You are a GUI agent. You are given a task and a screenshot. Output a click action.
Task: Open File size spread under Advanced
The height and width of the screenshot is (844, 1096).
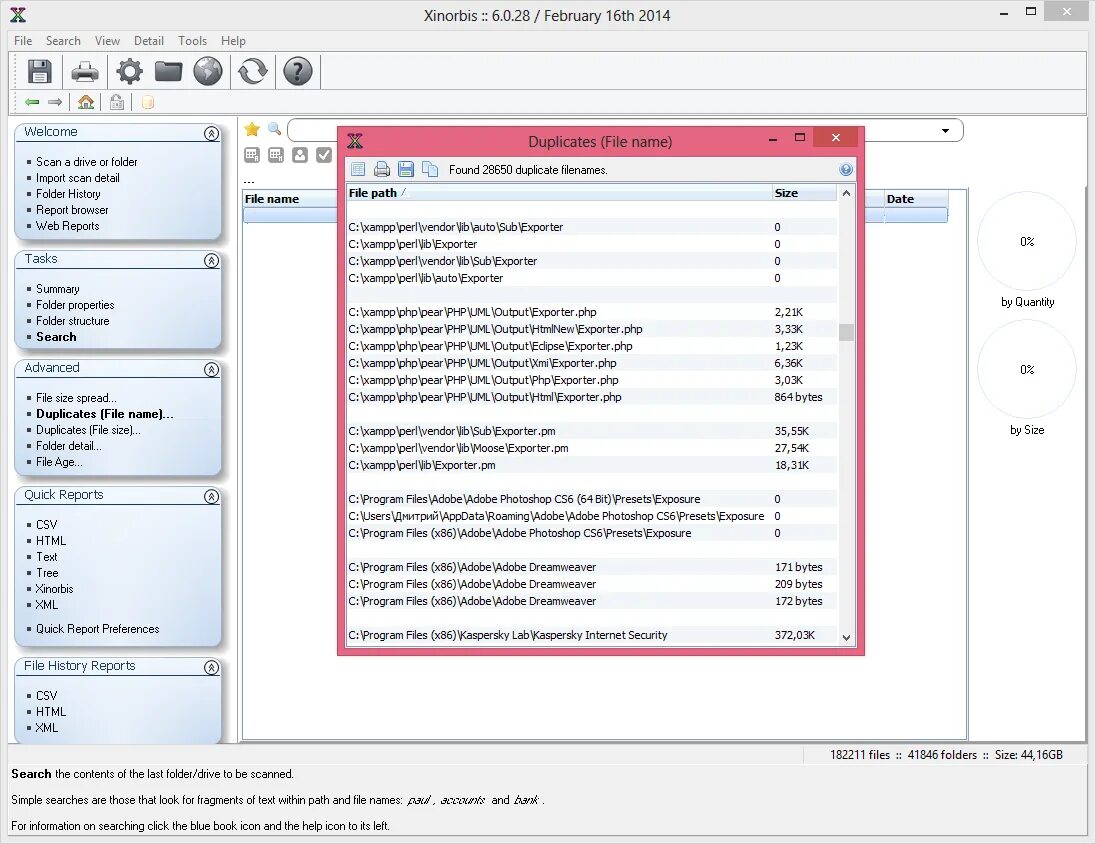76,398
